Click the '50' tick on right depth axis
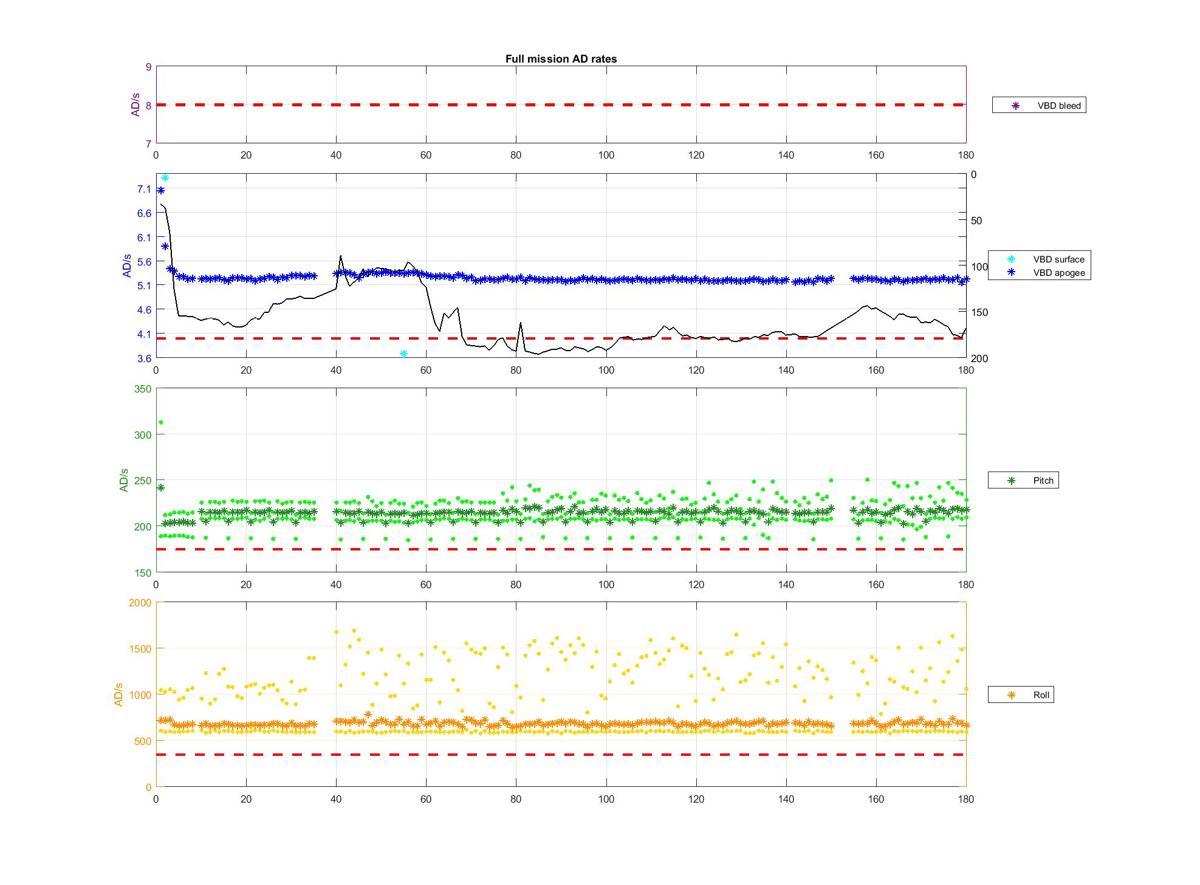 [978, 221]
